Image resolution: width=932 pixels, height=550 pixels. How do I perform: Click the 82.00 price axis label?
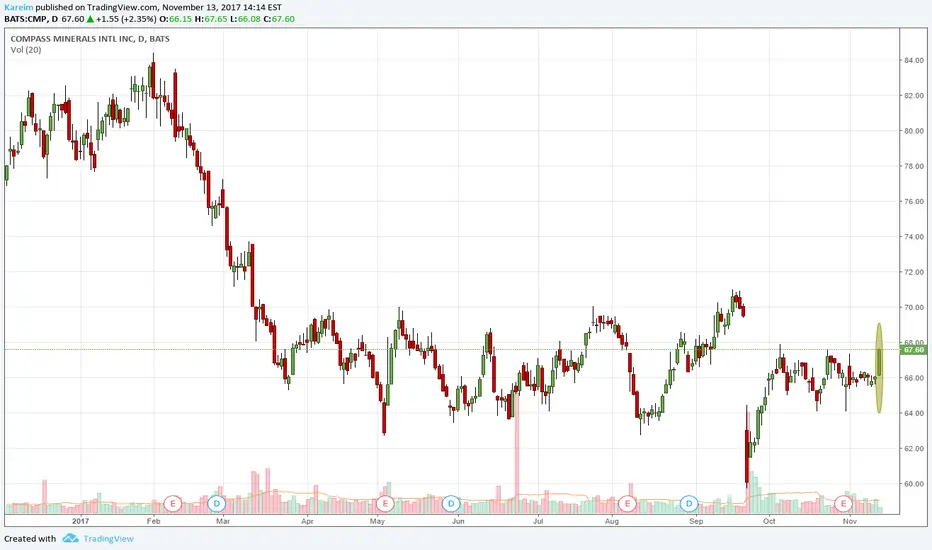914,96
